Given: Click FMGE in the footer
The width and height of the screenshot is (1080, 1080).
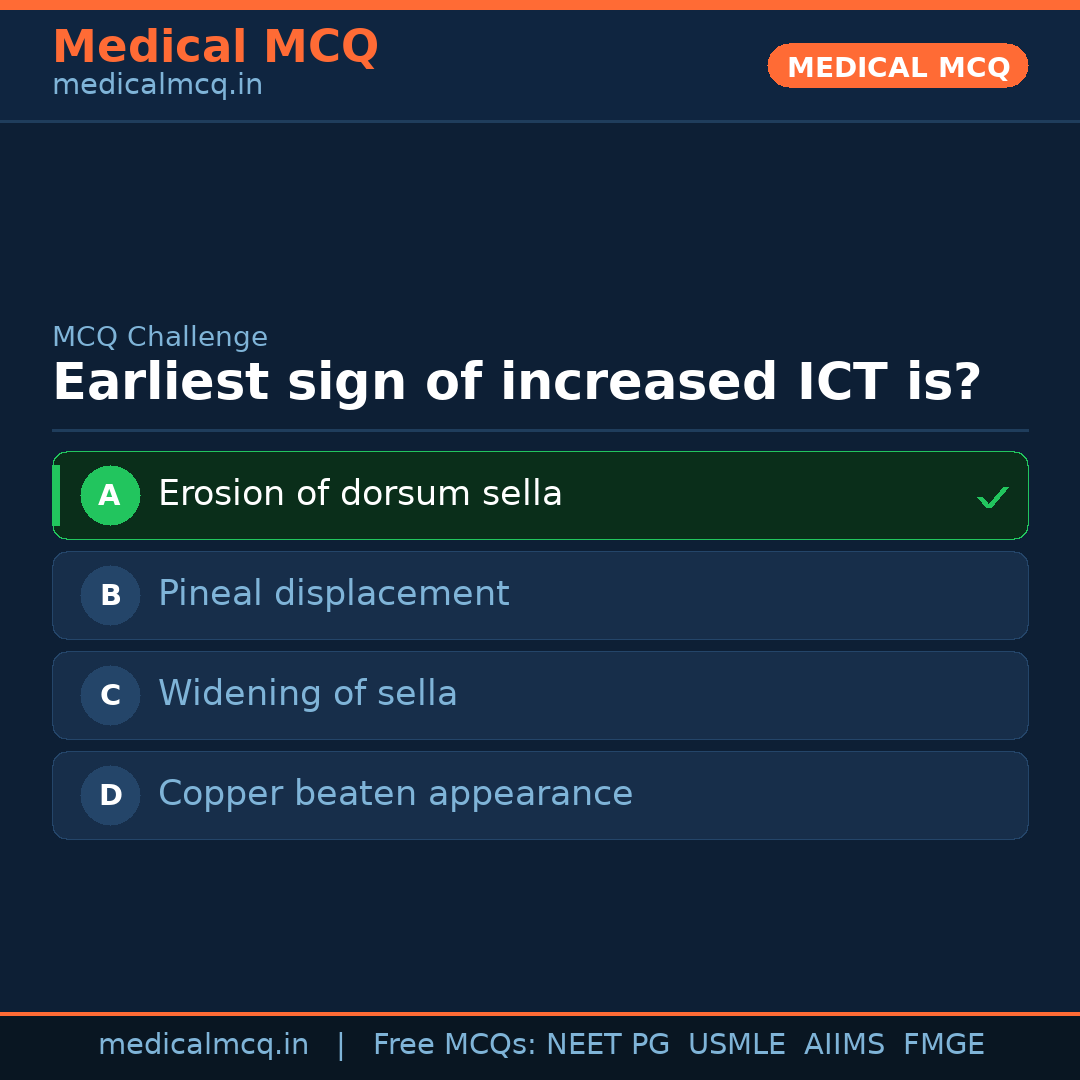Looking at the screenshot, I should tap(943, 1045).
